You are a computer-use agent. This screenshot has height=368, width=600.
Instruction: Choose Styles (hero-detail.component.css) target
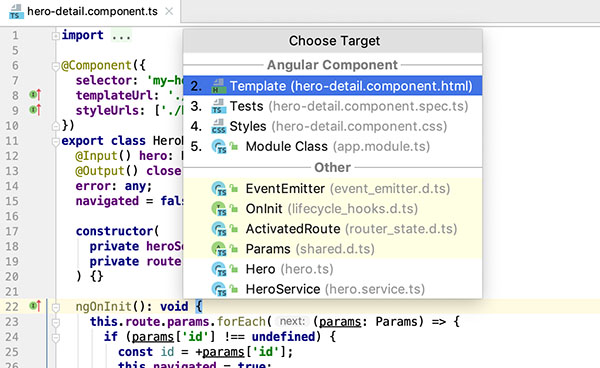click(333, 126)
